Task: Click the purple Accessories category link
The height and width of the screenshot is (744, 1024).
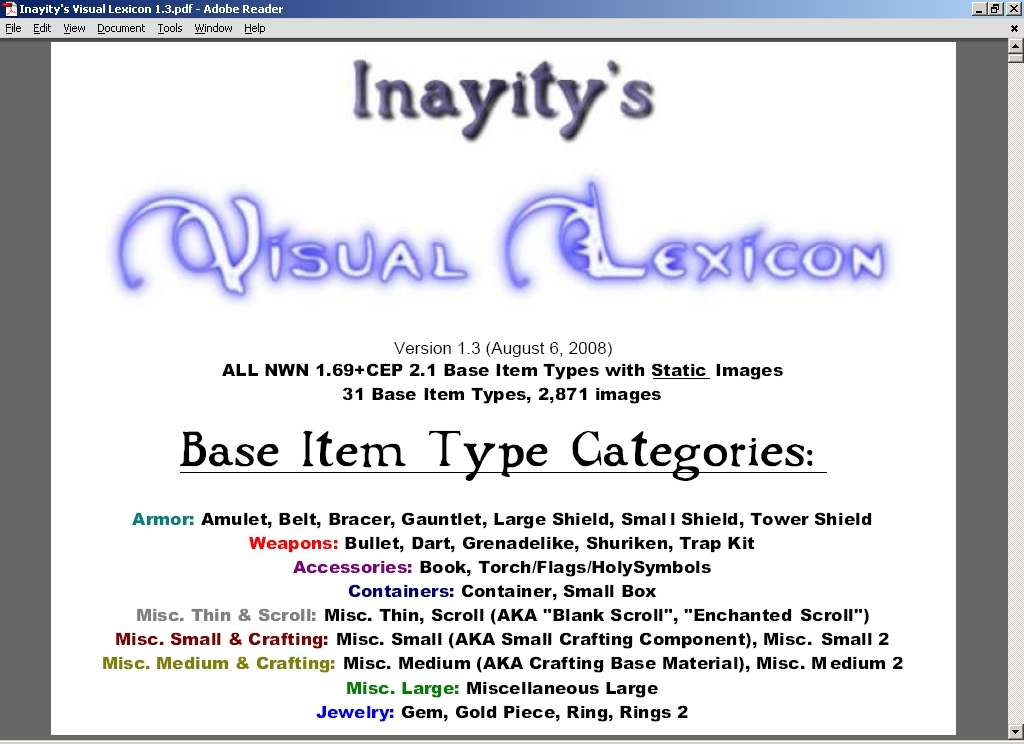Action: [x=353, y=567]
